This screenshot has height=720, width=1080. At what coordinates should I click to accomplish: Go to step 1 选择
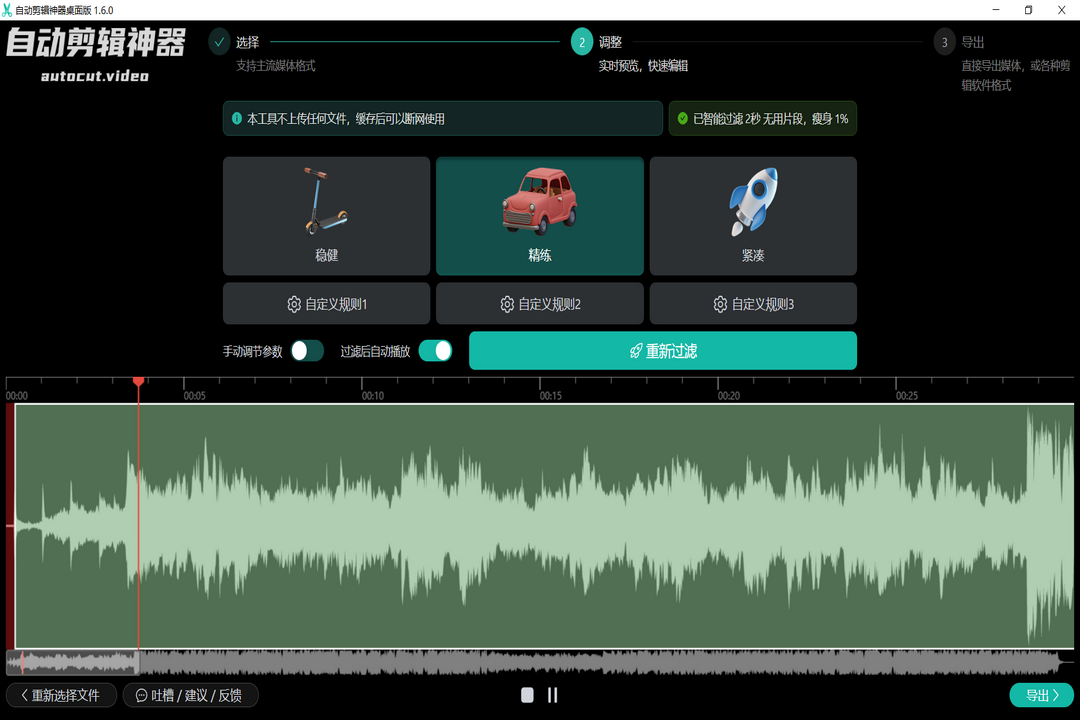tap(220, 43)
